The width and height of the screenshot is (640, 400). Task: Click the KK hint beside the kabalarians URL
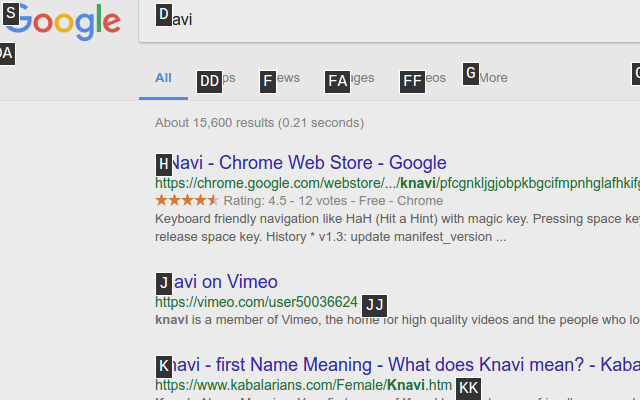469,388
